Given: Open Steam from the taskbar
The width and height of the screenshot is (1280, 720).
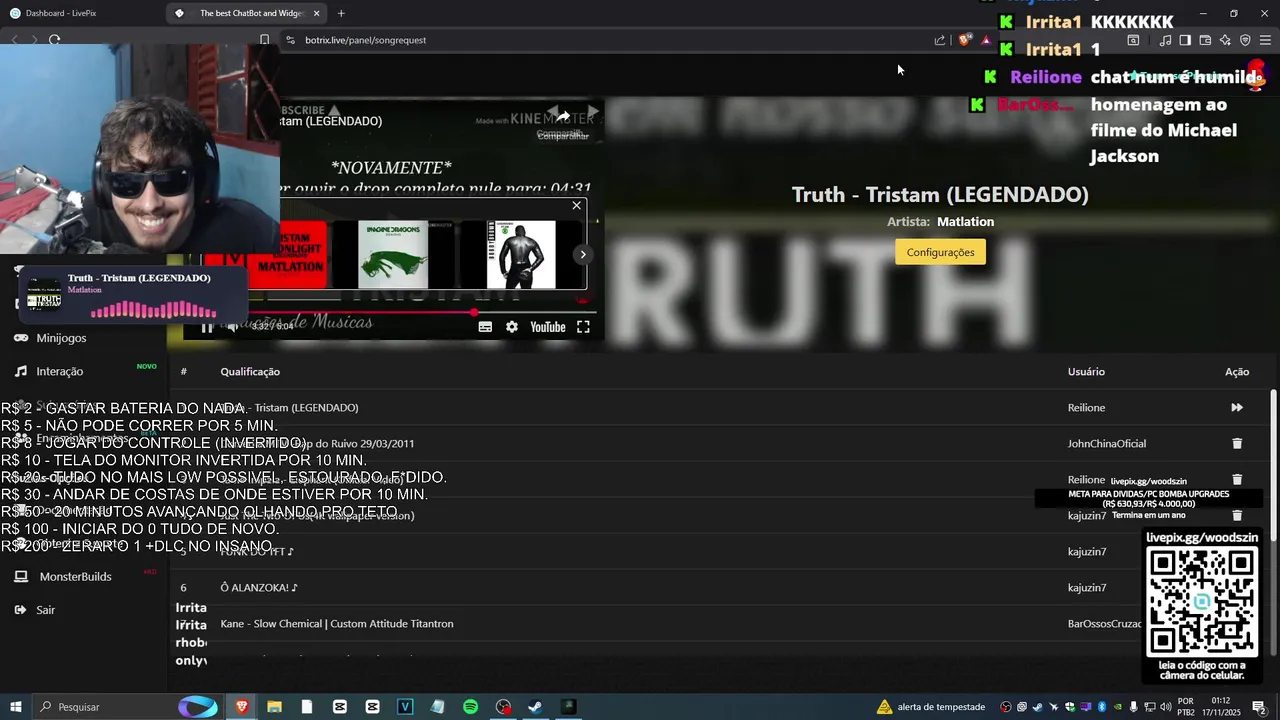Looking at the screenshot, I should coord(535,707).
